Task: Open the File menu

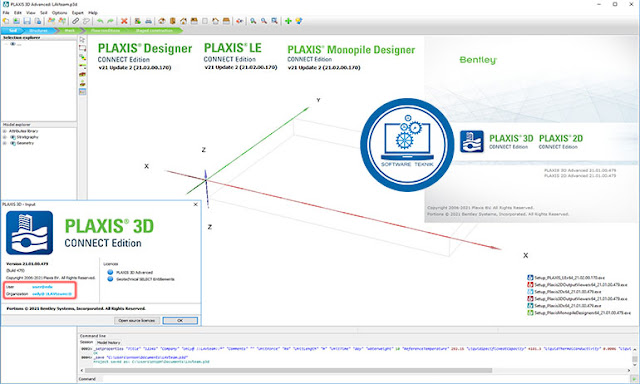Action: pyautogui.click(x=6, y=13)
